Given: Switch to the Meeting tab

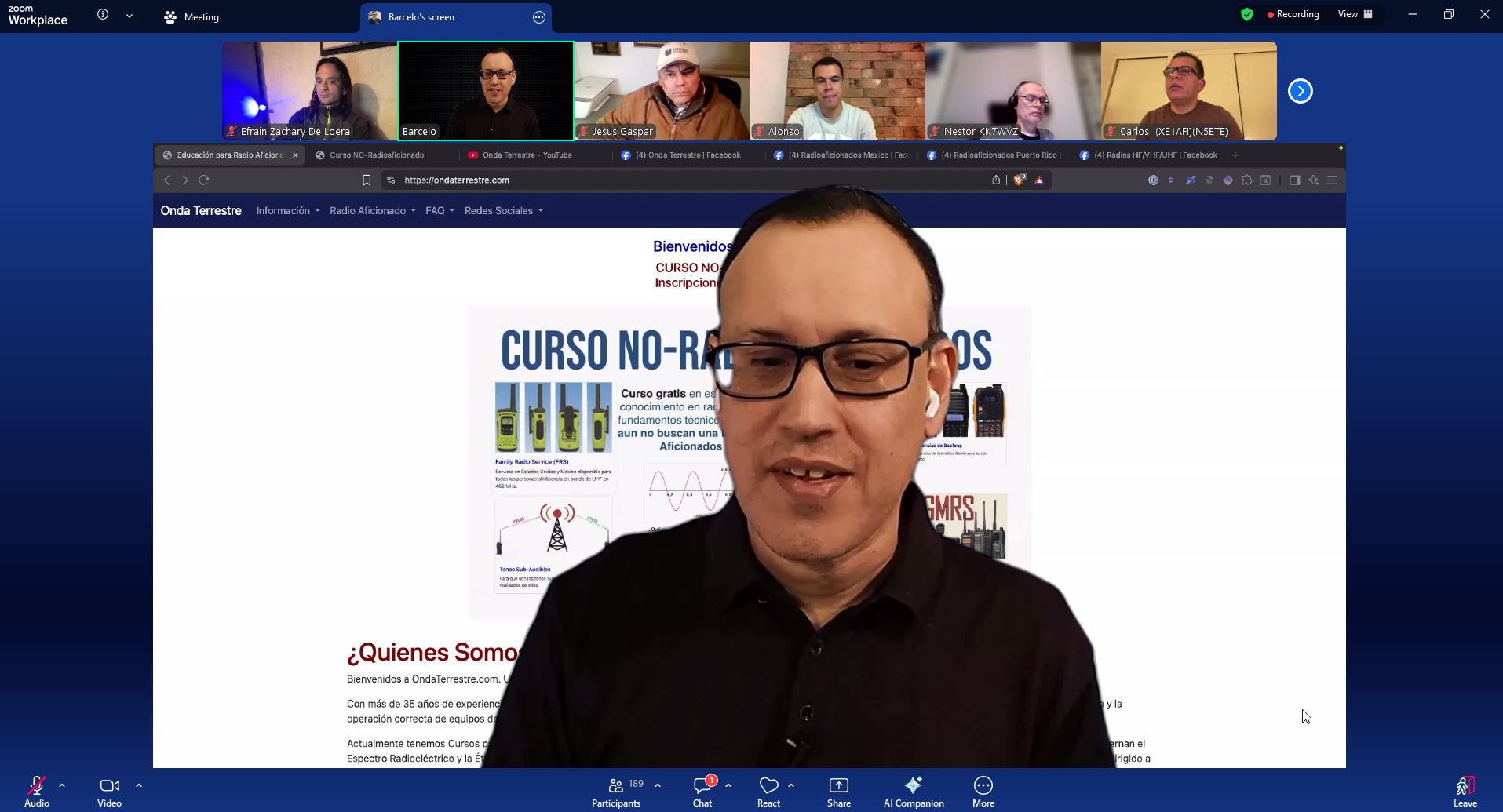Looking at the screenshot, I should [x=192, y=17].
